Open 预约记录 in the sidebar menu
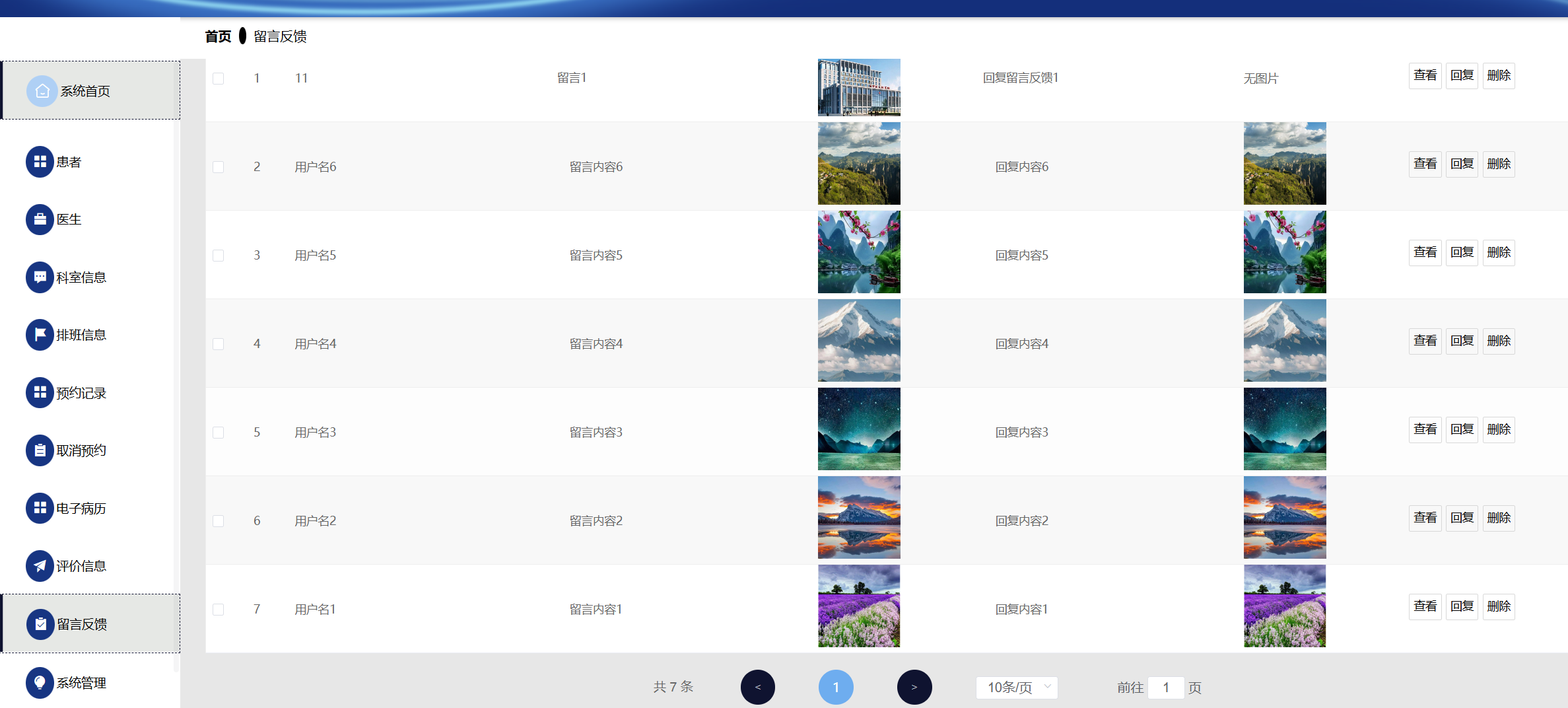Image resolution: width=1568 pixels, height=708 pixels. [x=81, y=393]
